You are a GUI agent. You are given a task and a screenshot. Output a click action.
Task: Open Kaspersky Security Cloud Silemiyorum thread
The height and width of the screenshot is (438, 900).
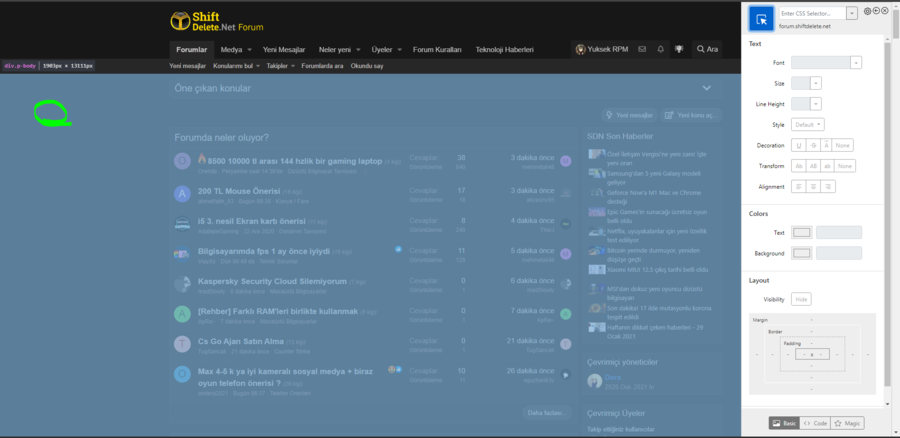click(272, 281)
